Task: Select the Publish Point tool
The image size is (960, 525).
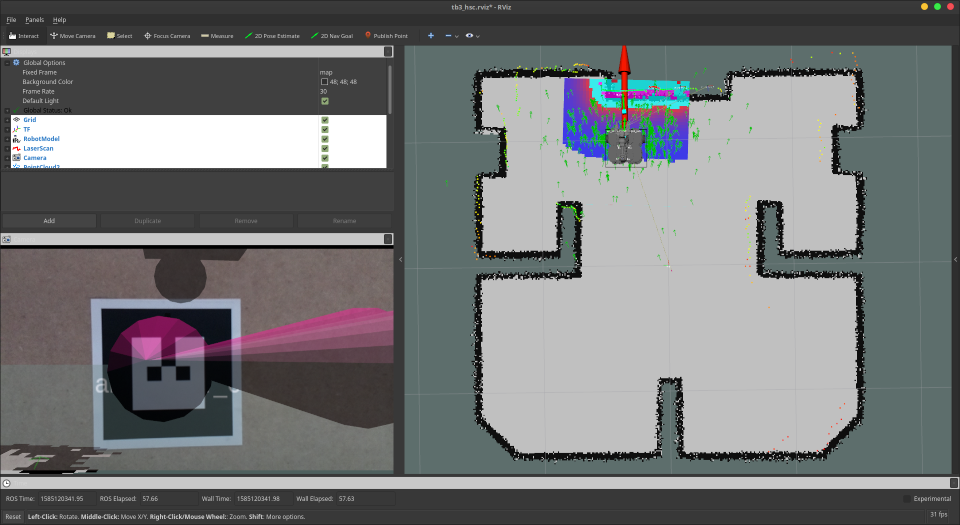Action: pyautogui.click(x=386, y=35)
